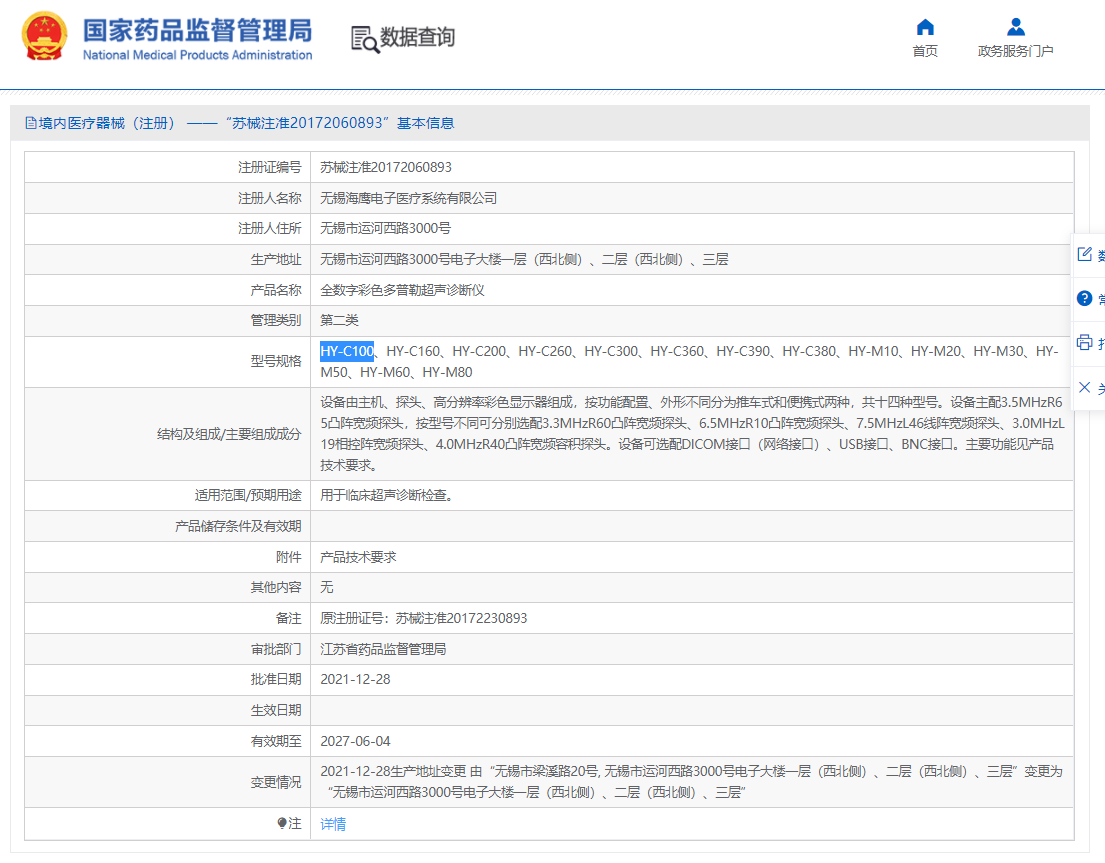The height and width of the screenshot is (863, 1105).
Task: Click the National Medical Products Administration text
Action: coord(197,55)
